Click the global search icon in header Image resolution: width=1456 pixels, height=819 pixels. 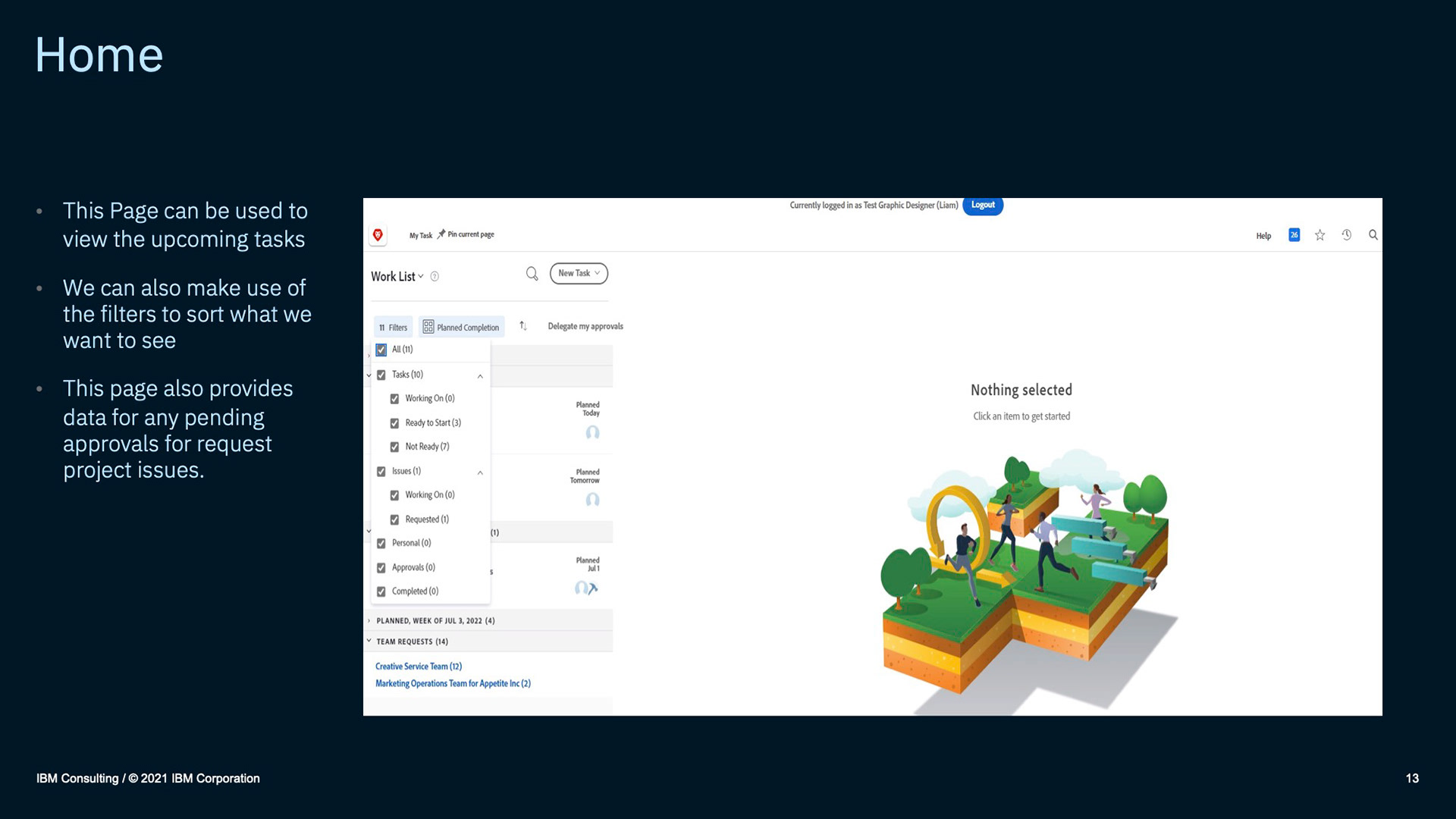(x=1373, y=235)
